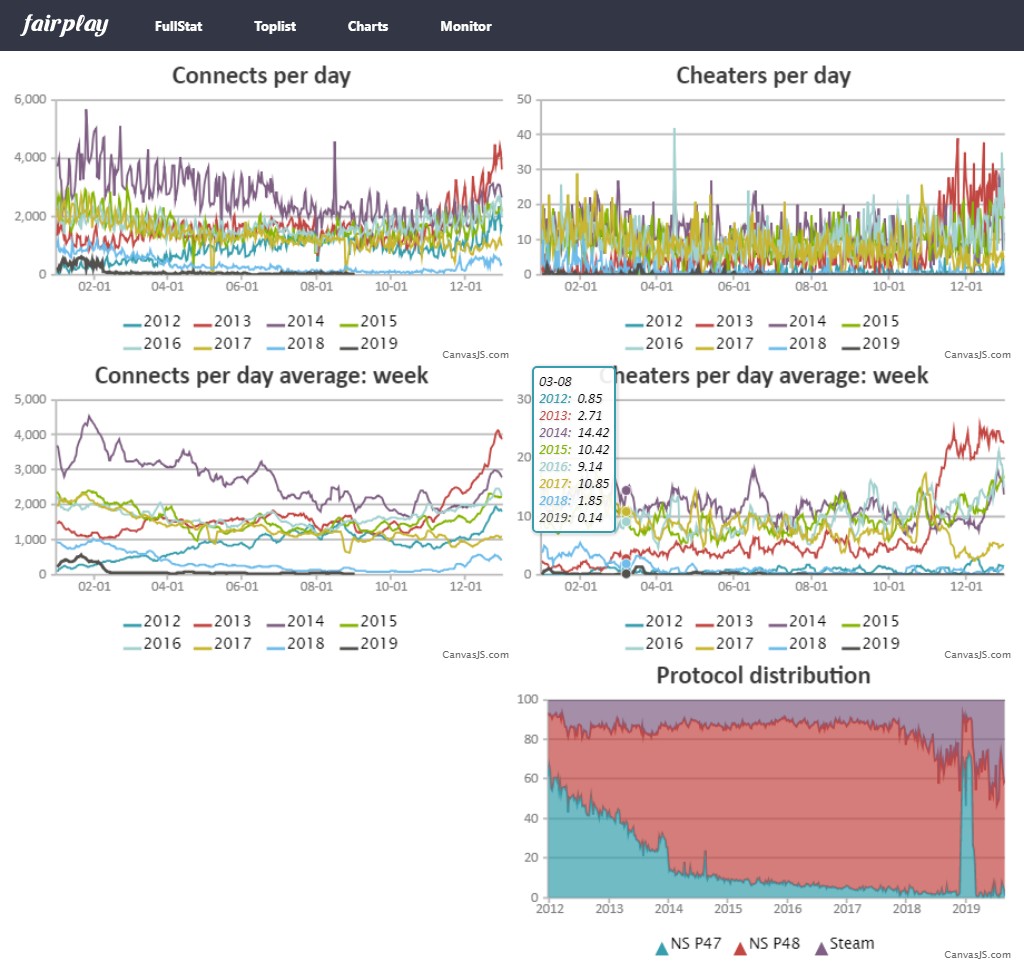Open the FullStat menu item

(x=178, y=26)
